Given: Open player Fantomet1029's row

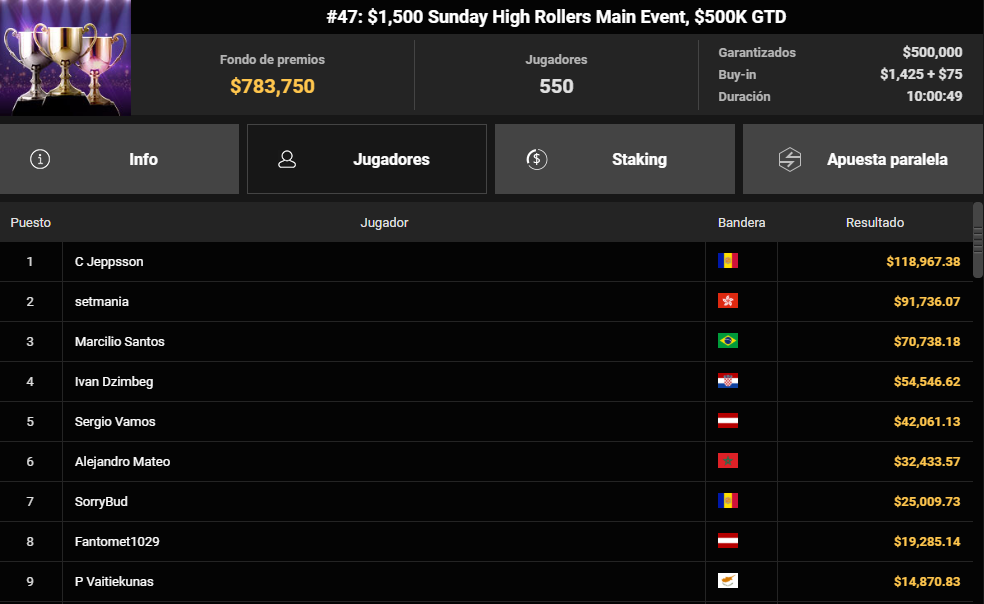Looking at the screenshot, I should [117, 541].
